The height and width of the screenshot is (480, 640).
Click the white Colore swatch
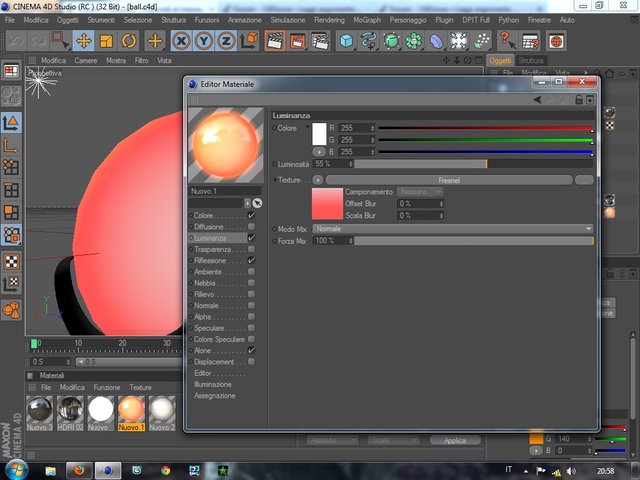click(x=319, y=134)
